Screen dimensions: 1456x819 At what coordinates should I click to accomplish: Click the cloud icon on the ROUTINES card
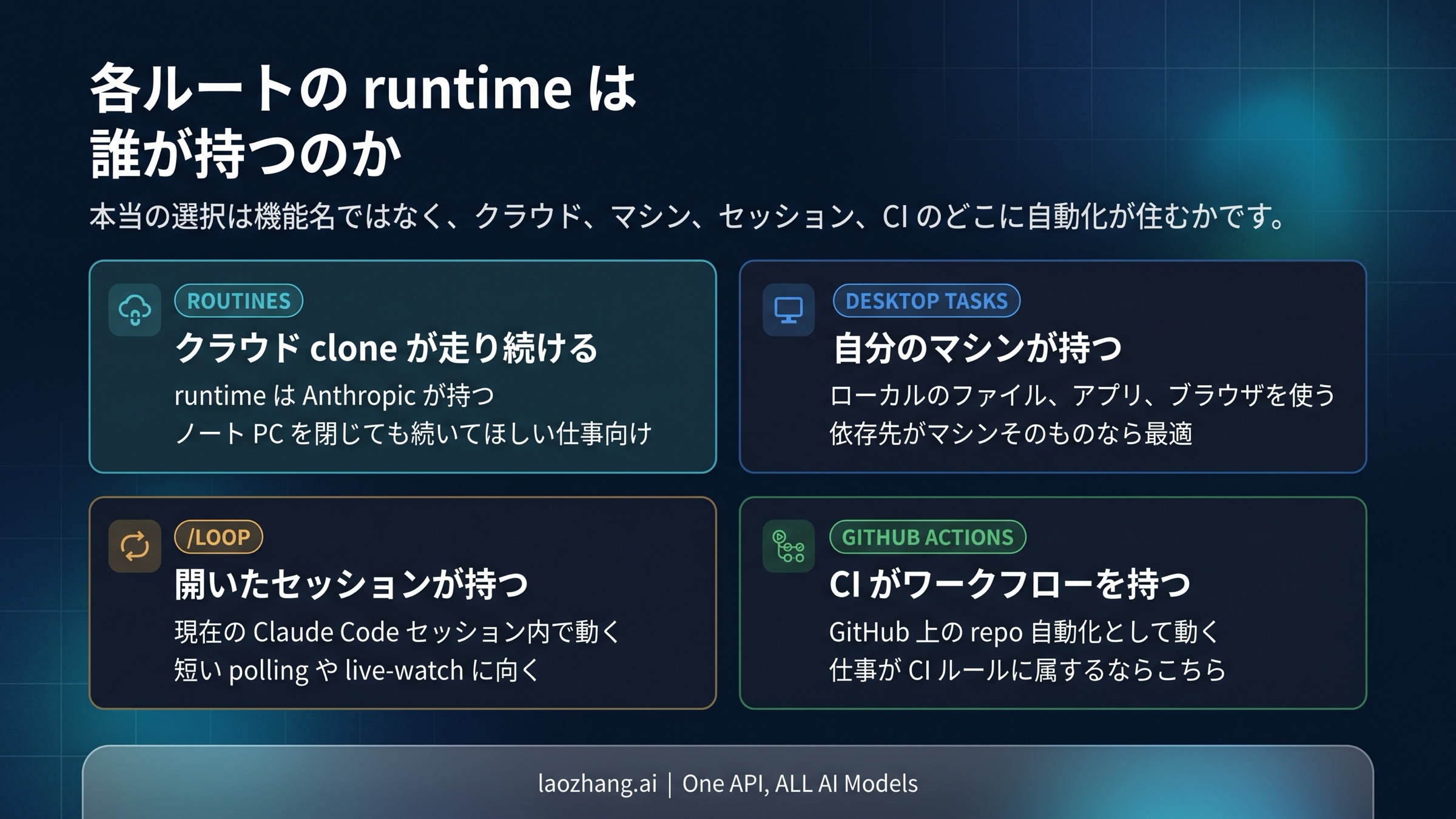pos(135,311)
